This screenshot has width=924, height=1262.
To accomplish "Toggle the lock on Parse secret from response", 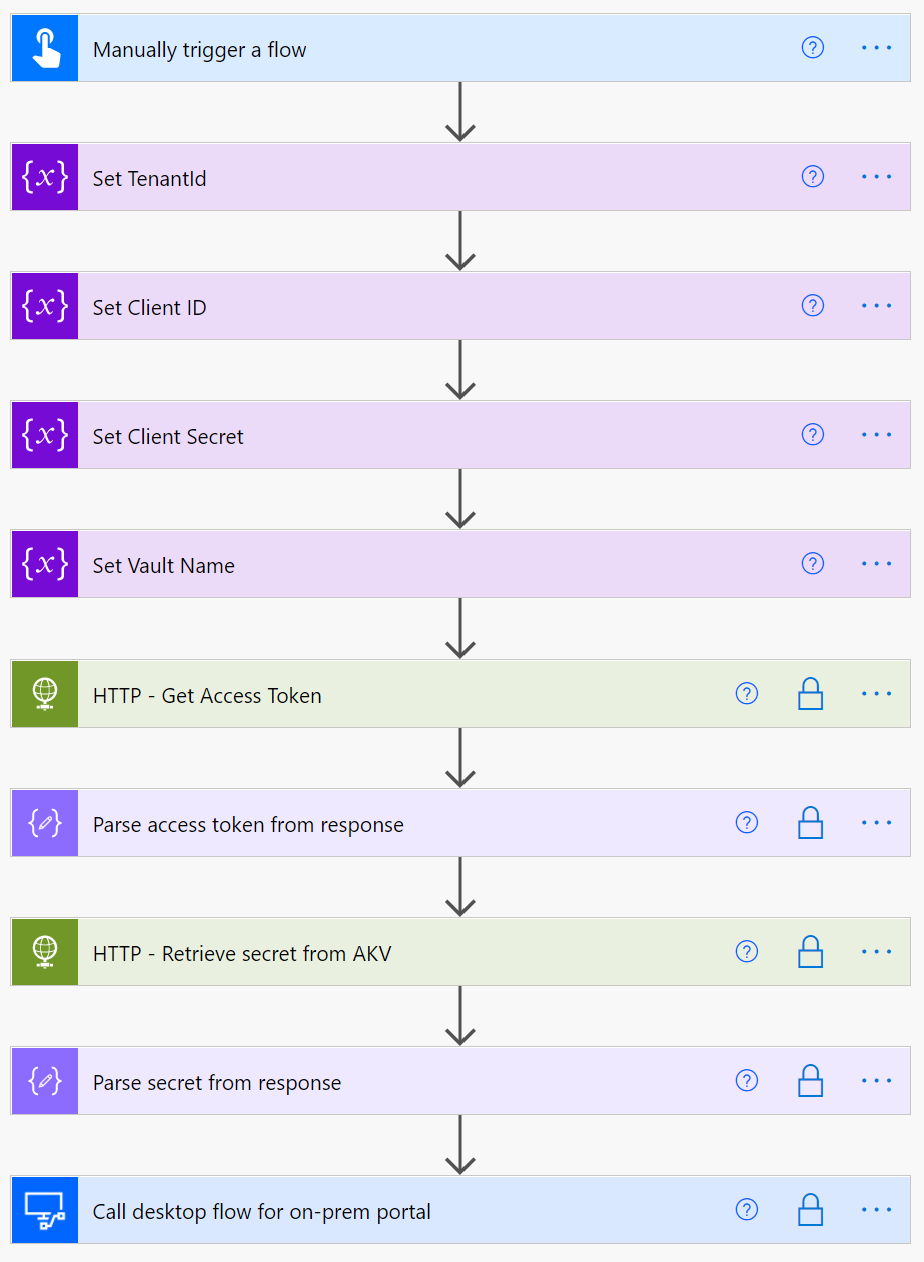I will (x=810, y=1080).
